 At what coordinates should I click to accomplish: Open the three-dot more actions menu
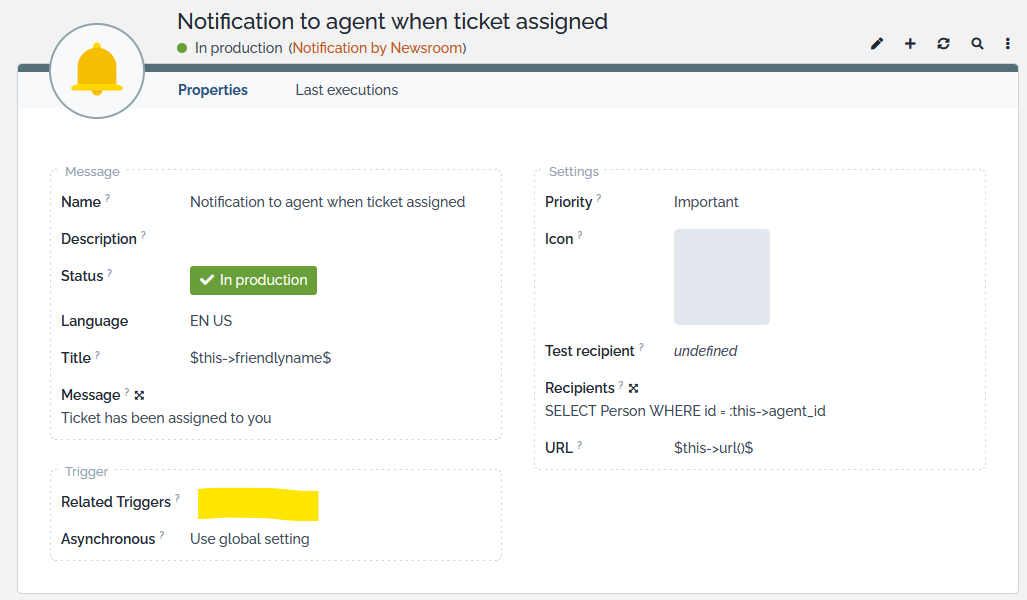pyautogui.click(x=1008, y=44)
